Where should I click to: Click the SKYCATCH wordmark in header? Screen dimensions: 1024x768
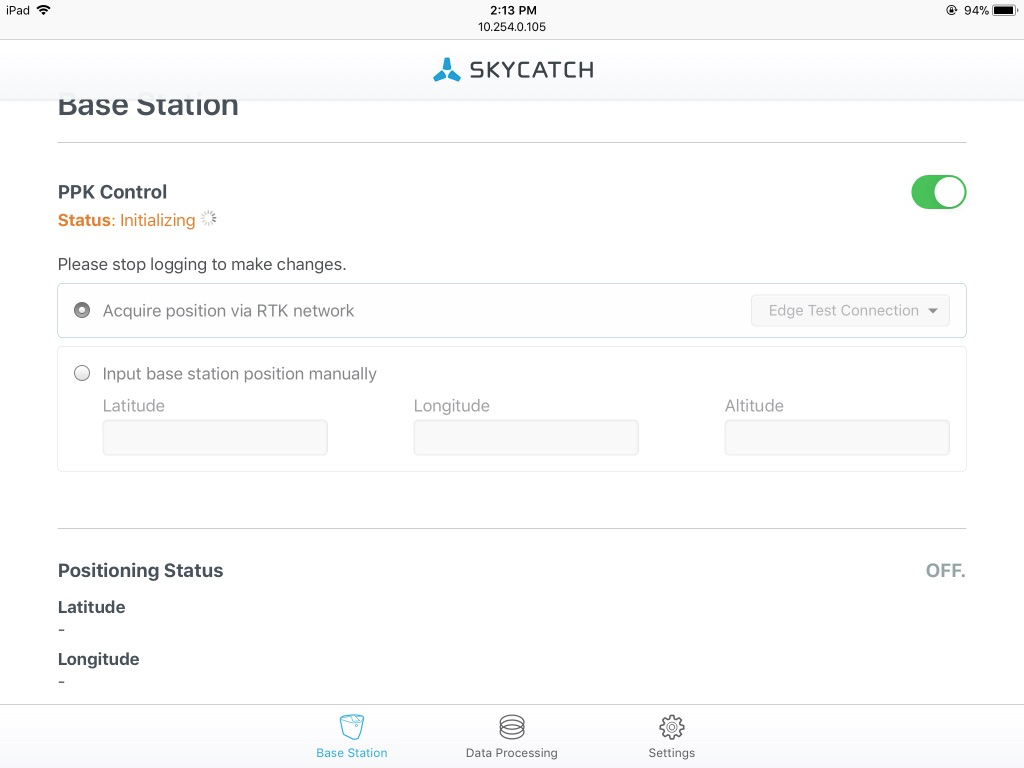point(532,70)
